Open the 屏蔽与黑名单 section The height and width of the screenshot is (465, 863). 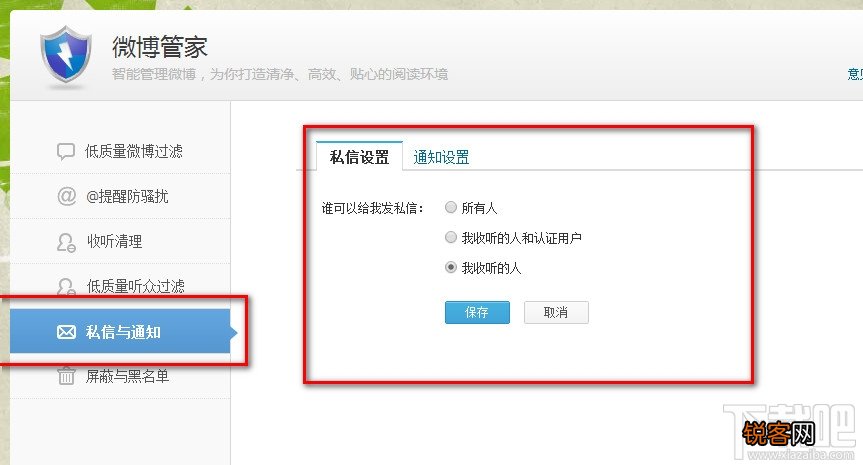click(120, 376)
